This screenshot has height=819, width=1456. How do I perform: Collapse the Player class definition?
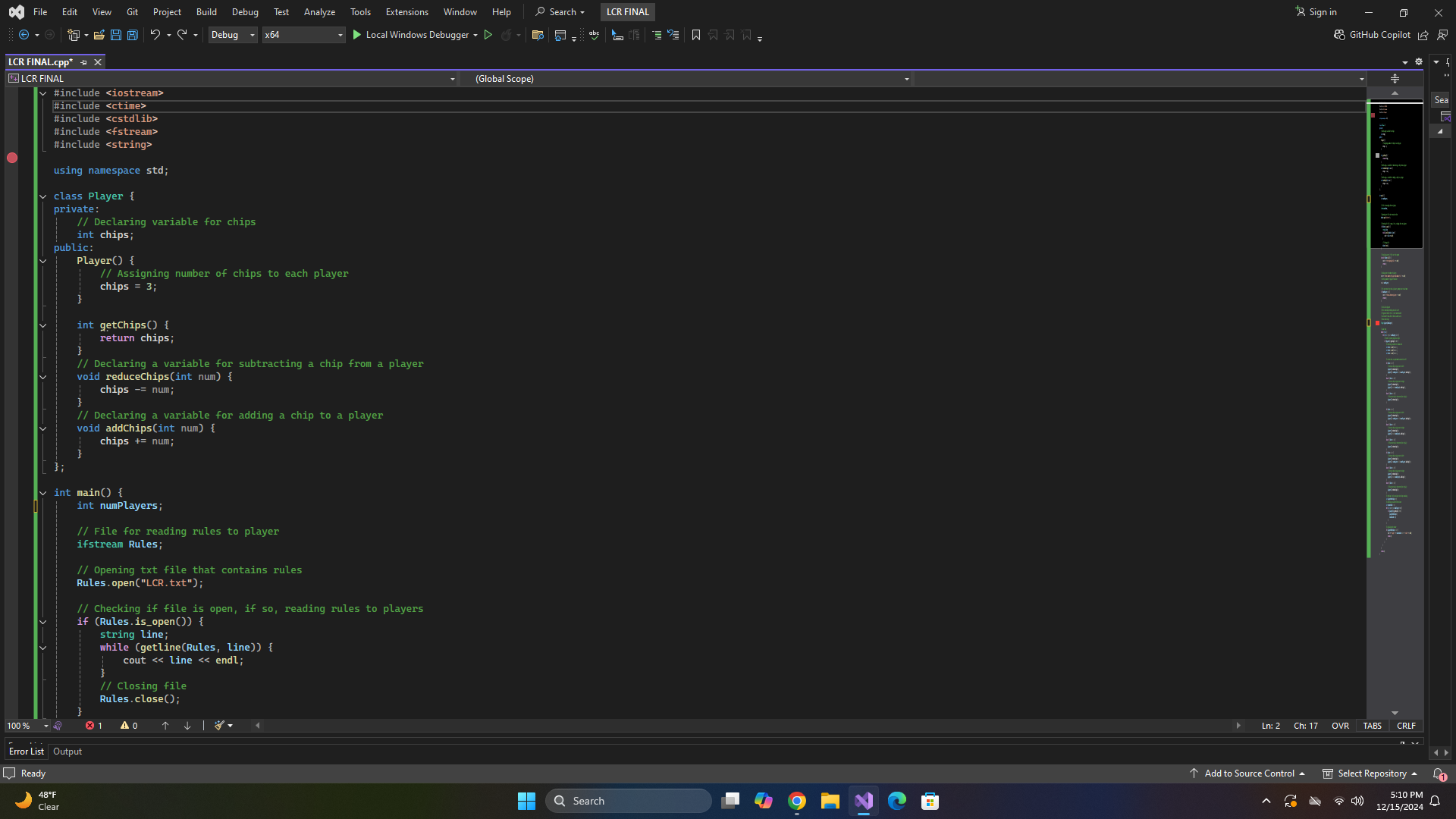(x=42, y=196)
